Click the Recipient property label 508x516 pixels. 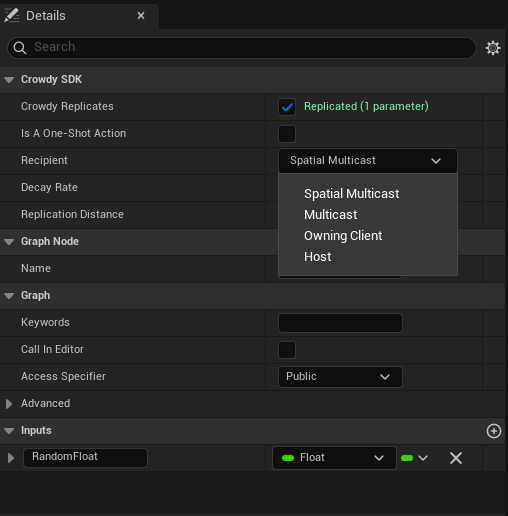pos(44,160)
